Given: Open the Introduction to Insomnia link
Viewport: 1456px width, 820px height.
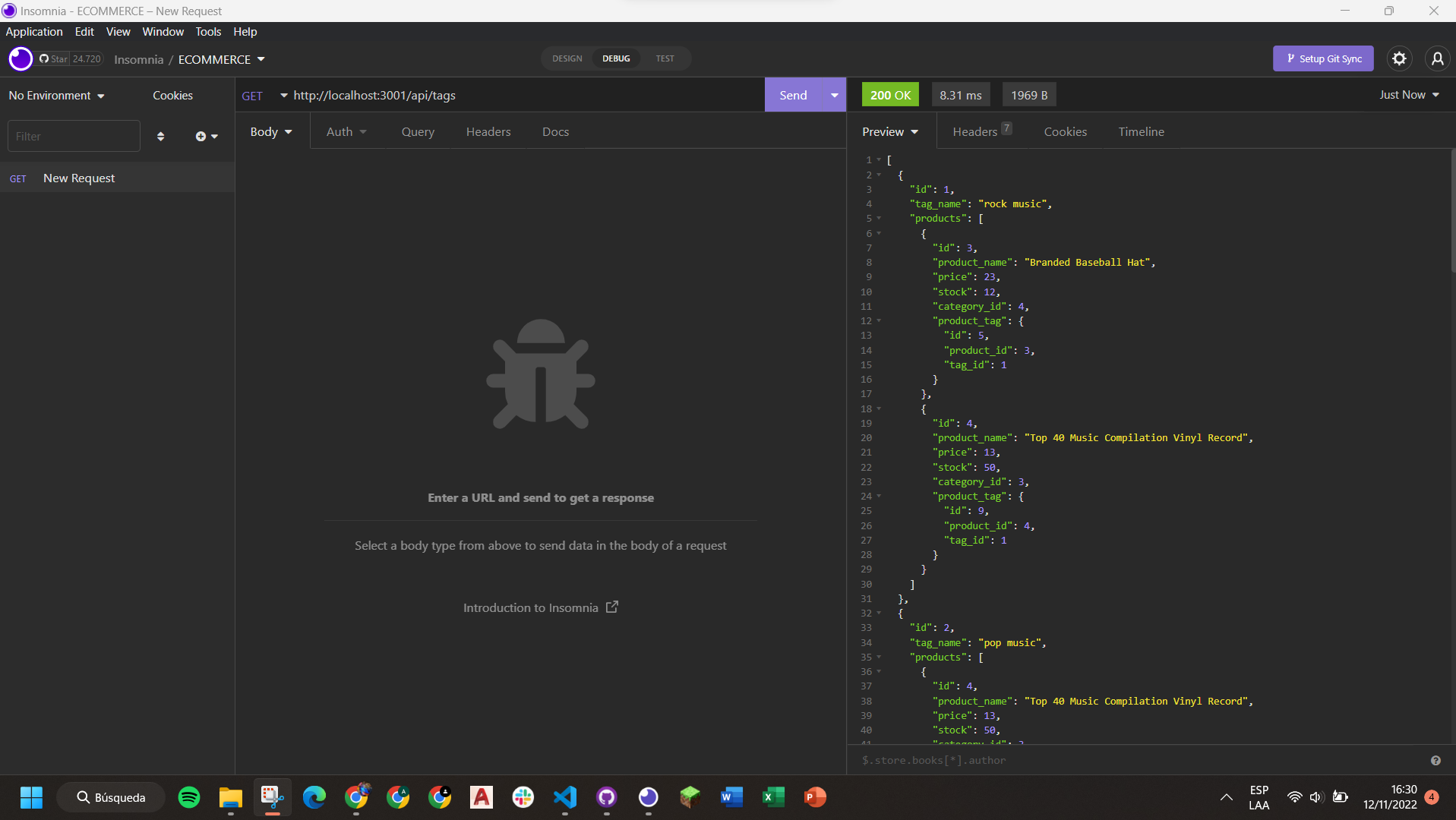Looking at the screenshot, I should (x=540, y=607).
